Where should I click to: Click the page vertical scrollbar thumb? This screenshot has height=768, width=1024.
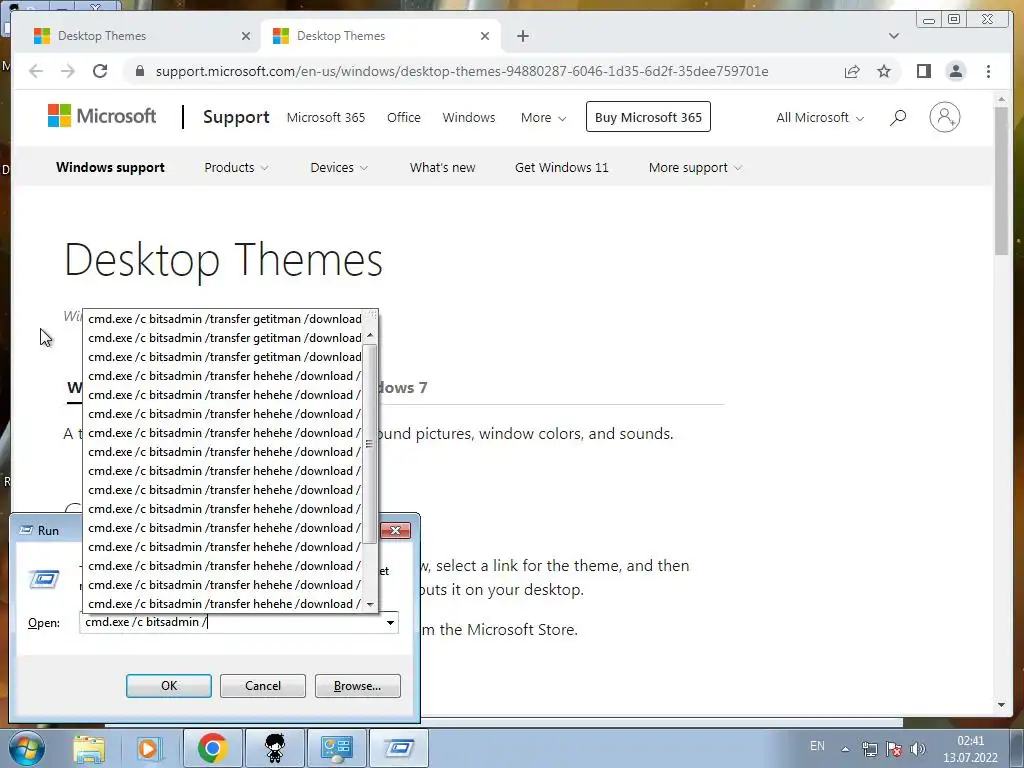pyautogui.click(x=1002, y=182)
